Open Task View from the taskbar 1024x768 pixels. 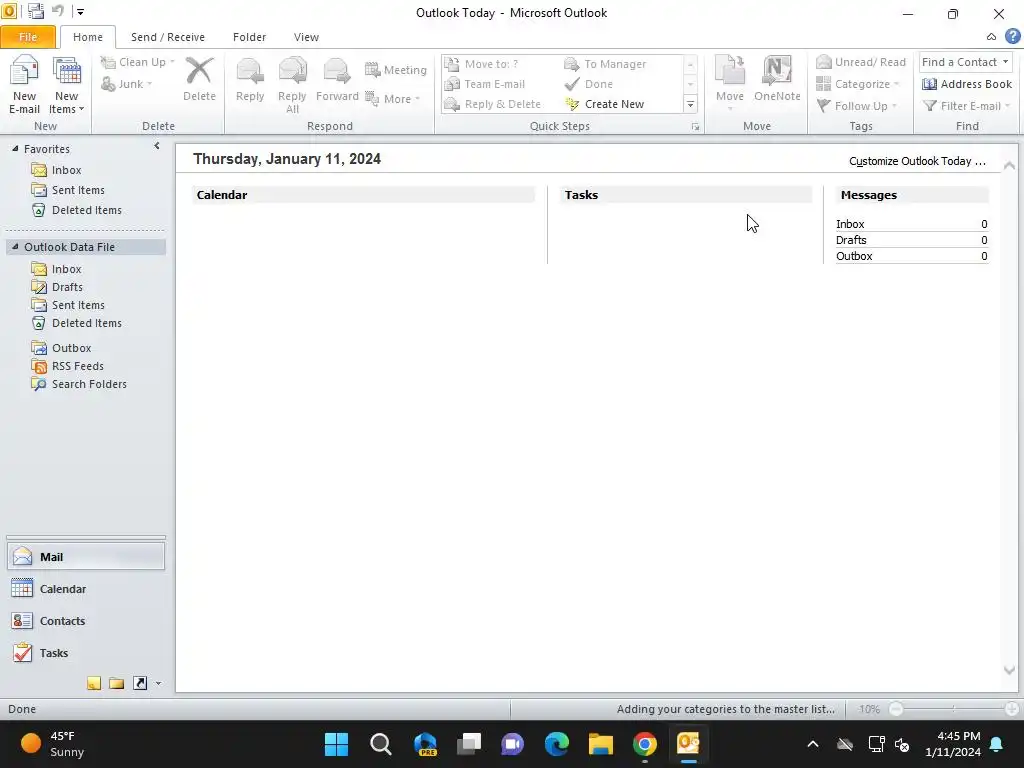point(469,744)
